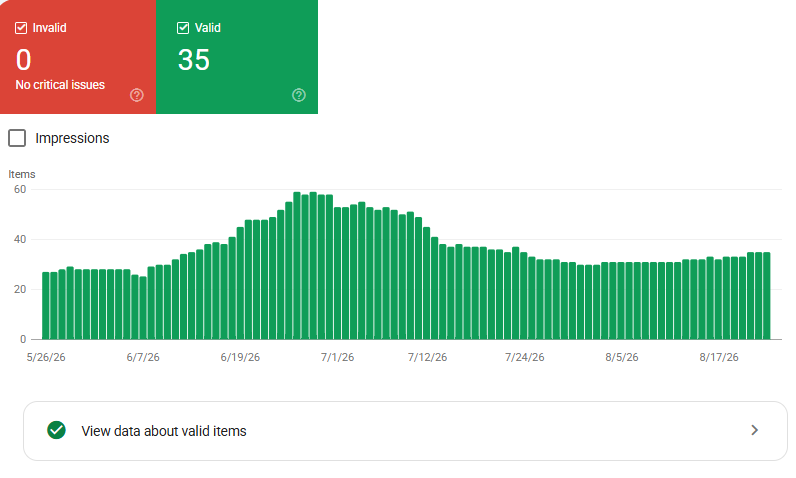
Task: Click the Impressions label text
Action: pyautogui.click(x=72, y=138)
